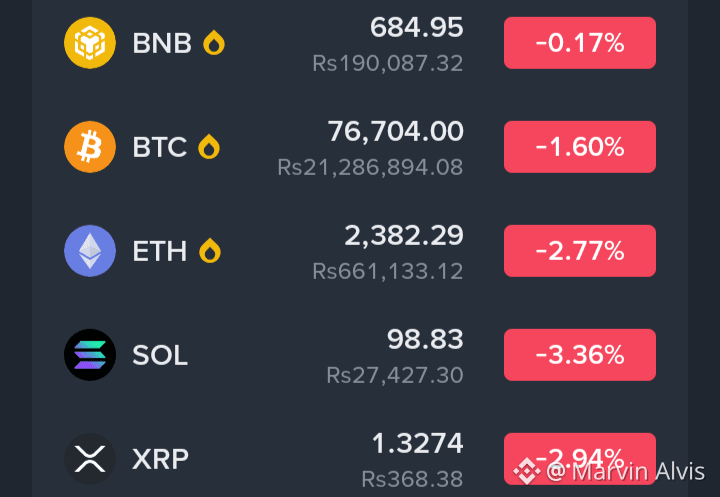Select the Bitcoin orange logo

click(x=90, y=147)
